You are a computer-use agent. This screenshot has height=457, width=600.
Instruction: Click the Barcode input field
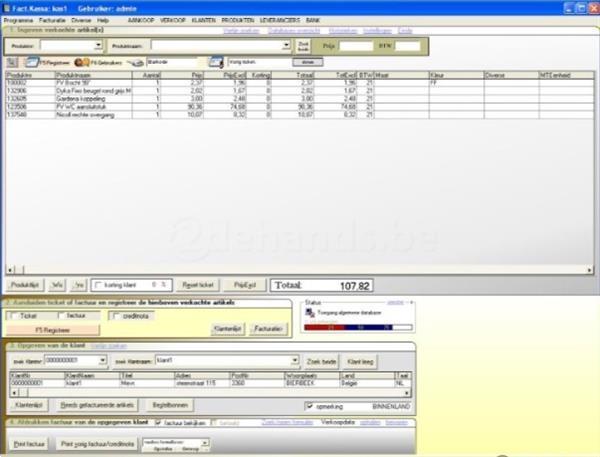click(172, 62)
